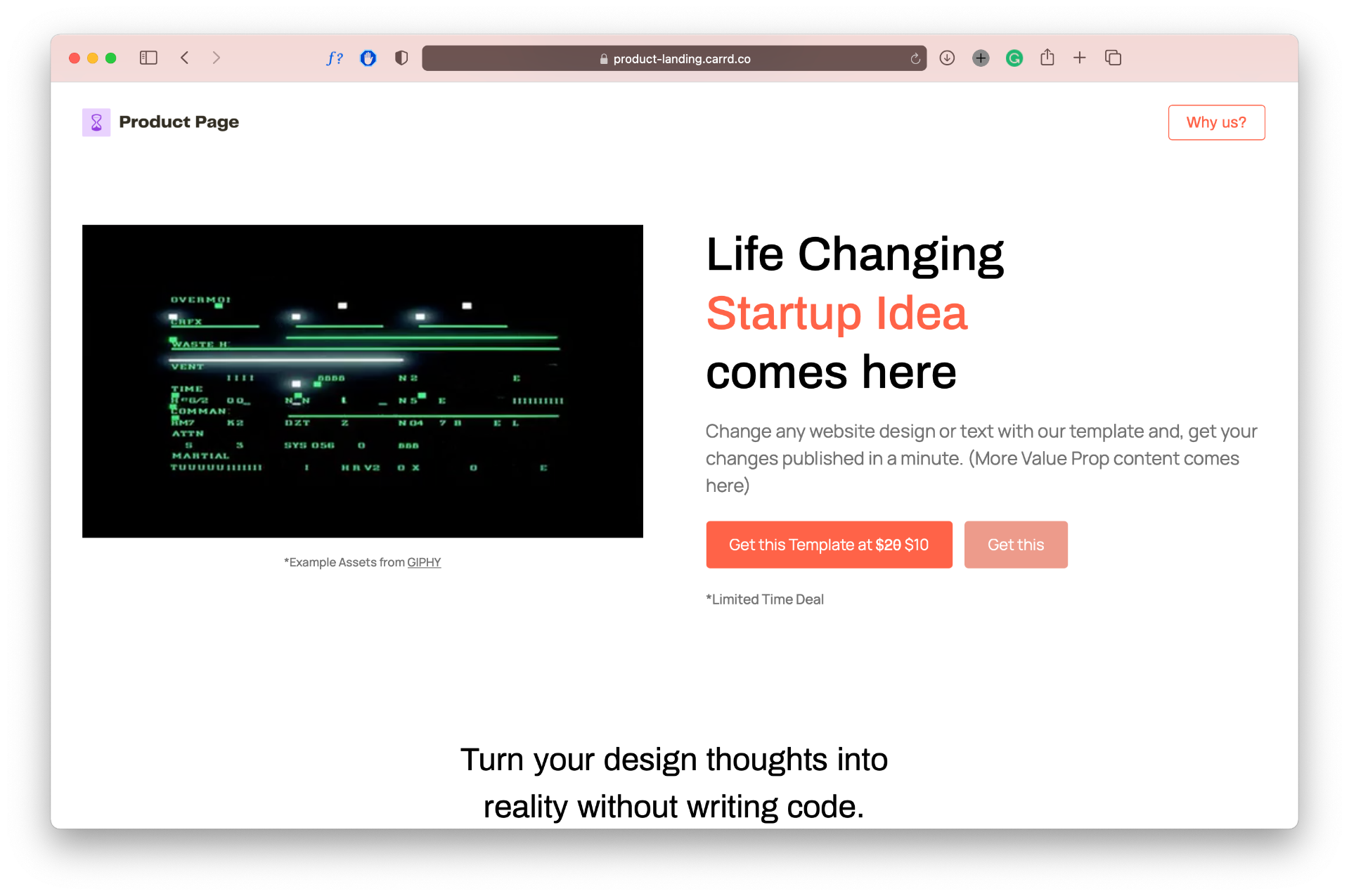This screenshot has width=1349, height=896.
Task: Click the gray plus circle extension icon
Action: click(x=981, y=58)
